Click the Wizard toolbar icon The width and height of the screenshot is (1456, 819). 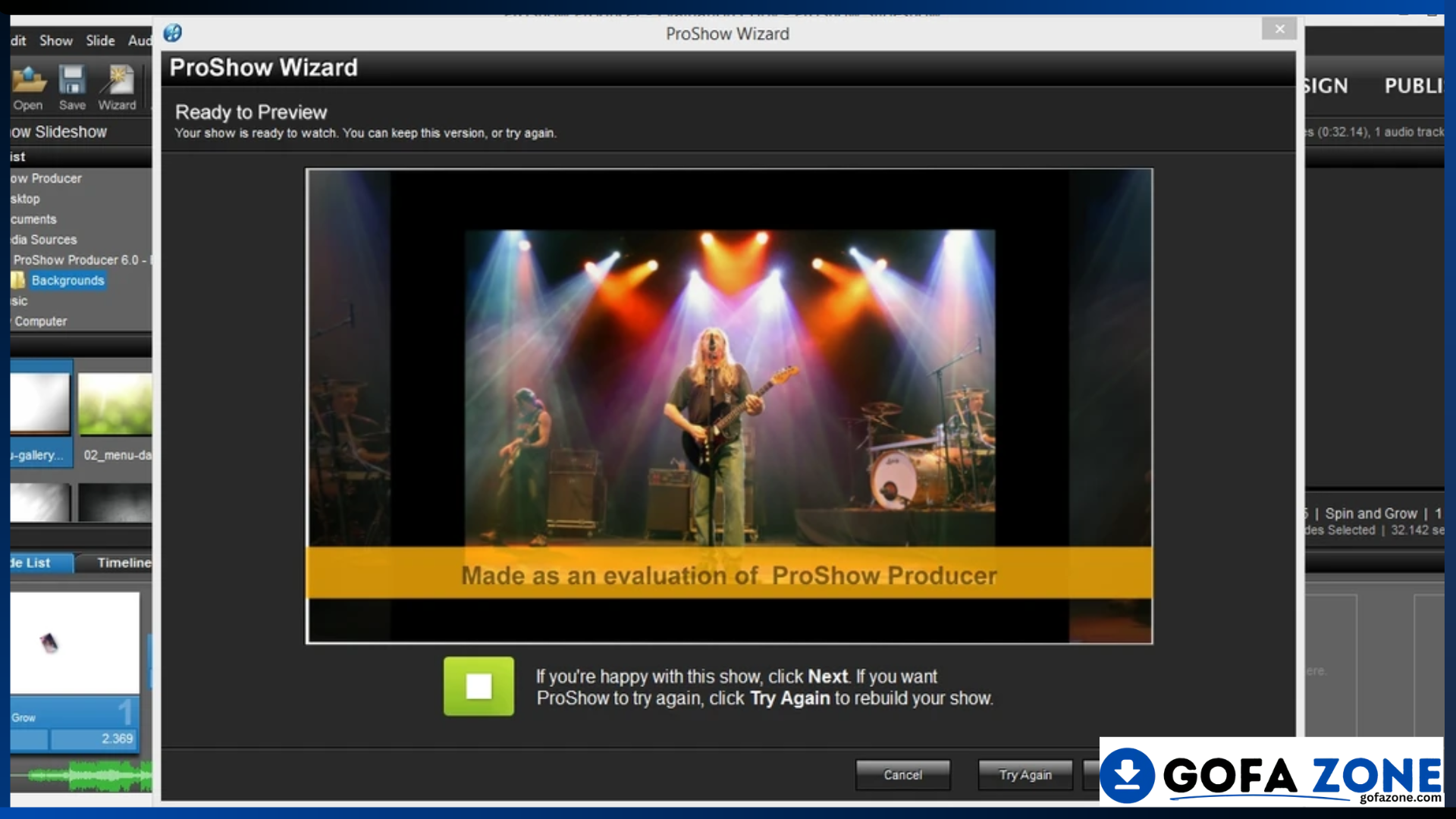click(117, 88)
